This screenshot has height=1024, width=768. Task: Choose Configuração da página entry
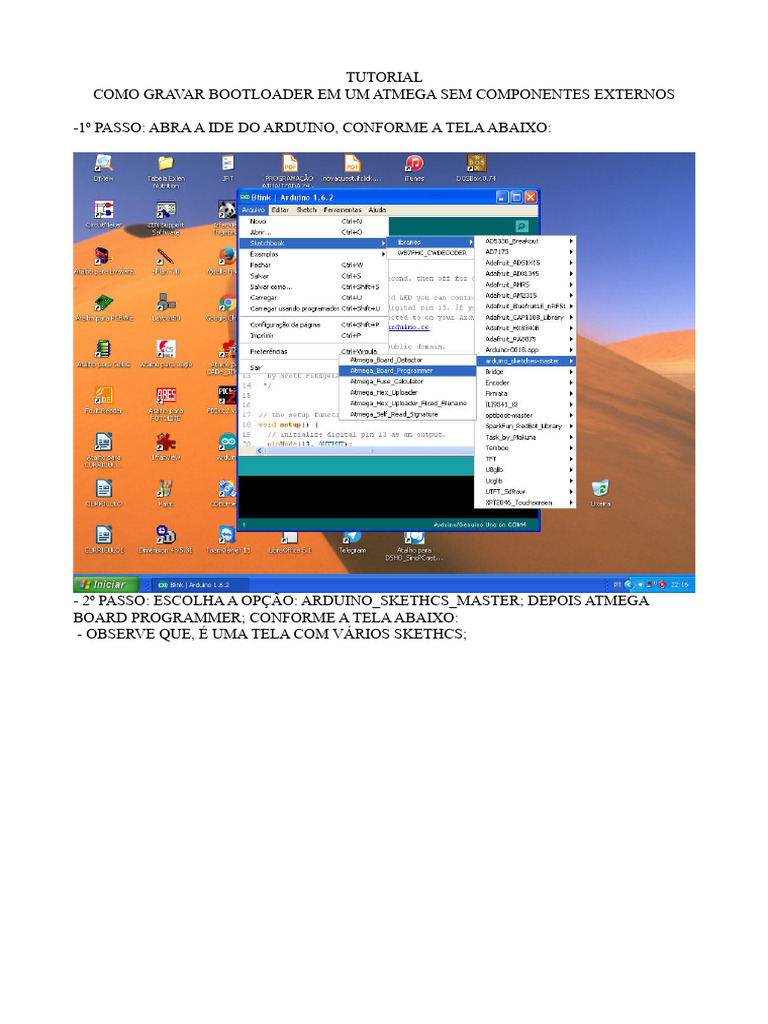pyautogui.click(x=313, y=325)
